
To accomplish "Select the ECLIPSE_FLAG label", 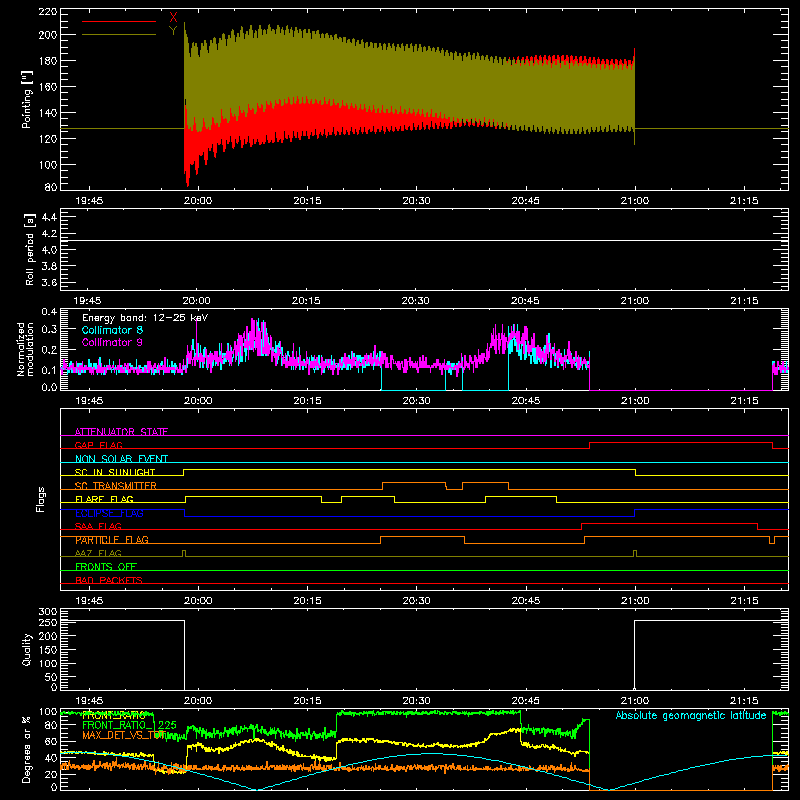I will point(109,513).
